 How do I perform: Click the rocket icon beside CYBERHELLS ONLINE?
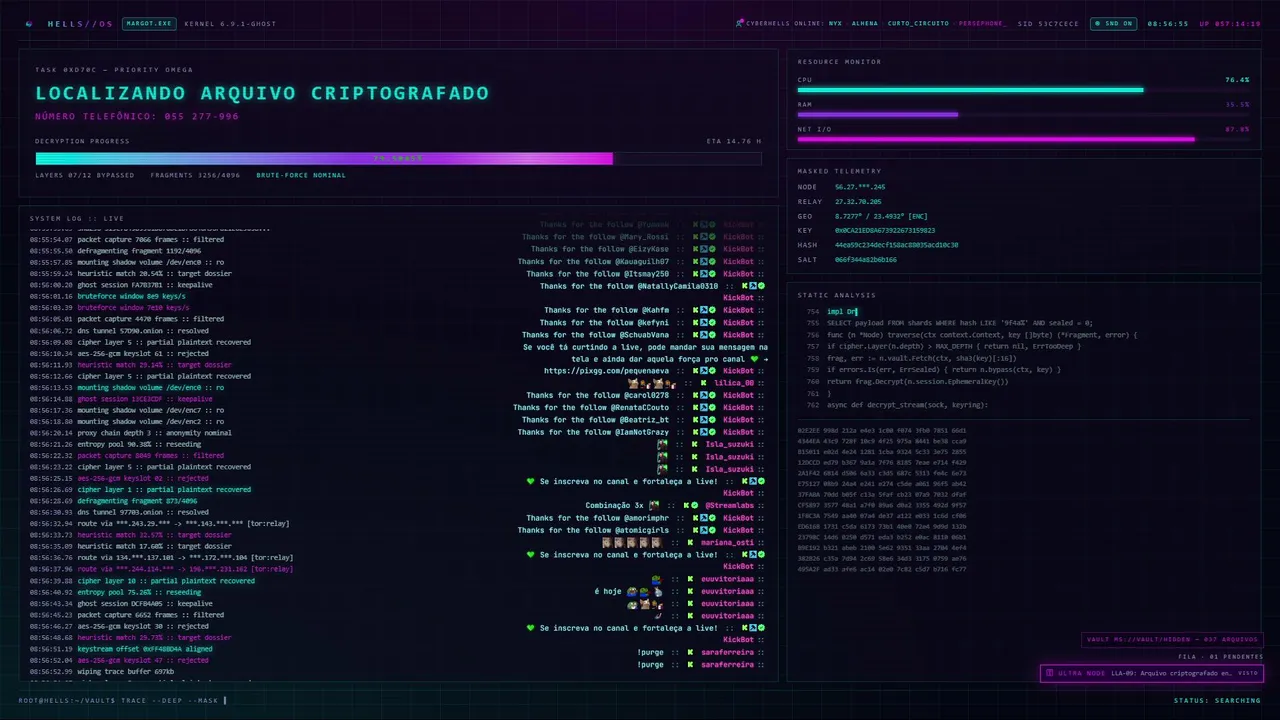[739, 22]
